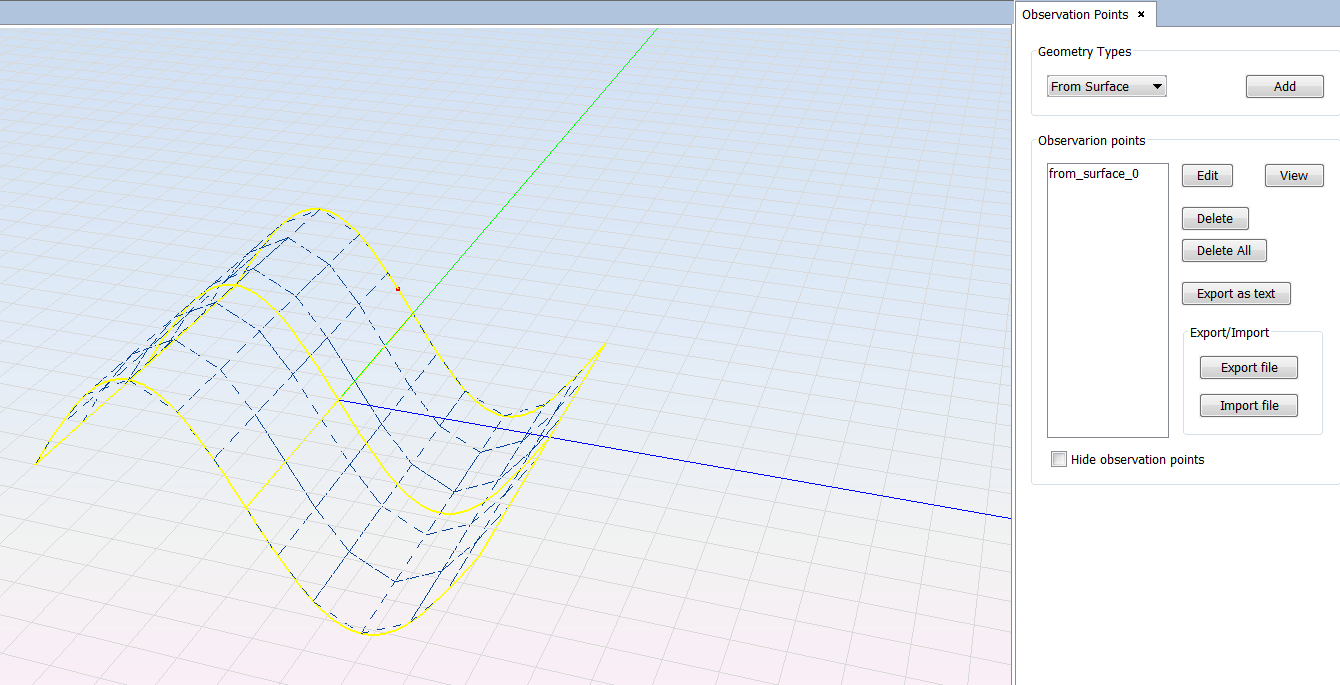Screen dimensions: 1340x685
Task: Click the Import file button
Action: coord(1248,406)
